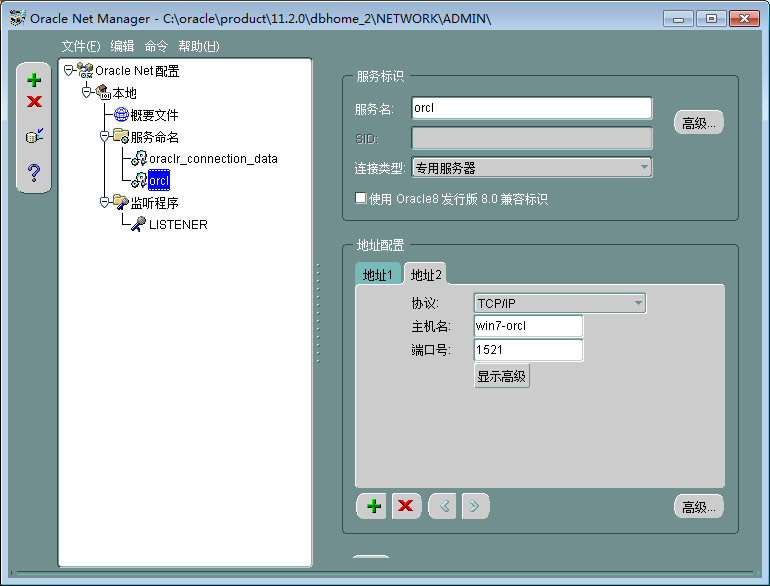Image resolution: width=770 pixels, height=586 pixels.
Task: Click the Oracle Net 配置 root node icon
Action: tap(85, 70)
